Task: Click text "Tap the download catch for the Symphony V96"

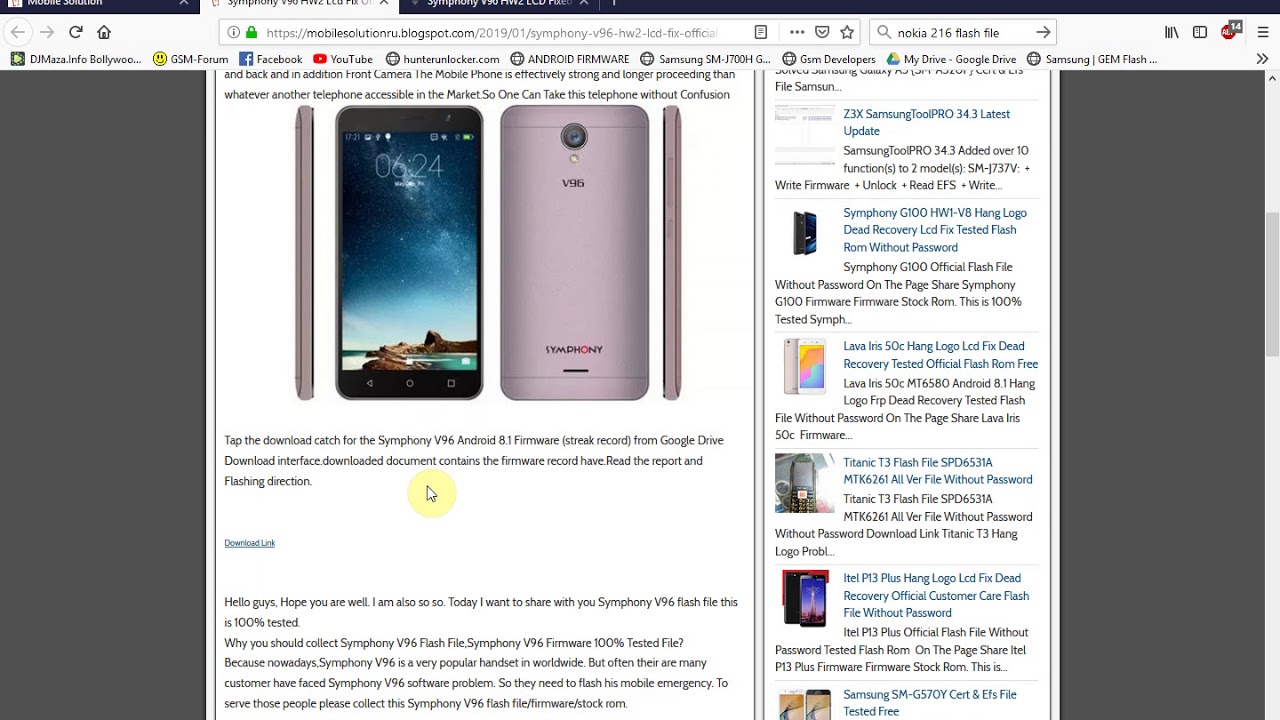Action: coord(339,440)
